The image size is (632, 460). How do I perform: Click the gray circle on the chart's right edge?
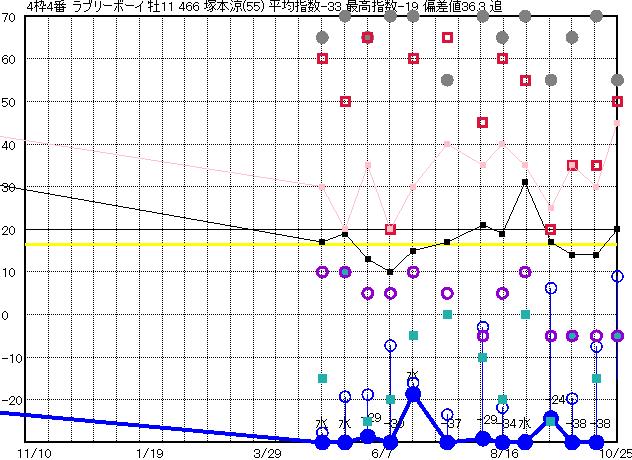click(618, 80)
